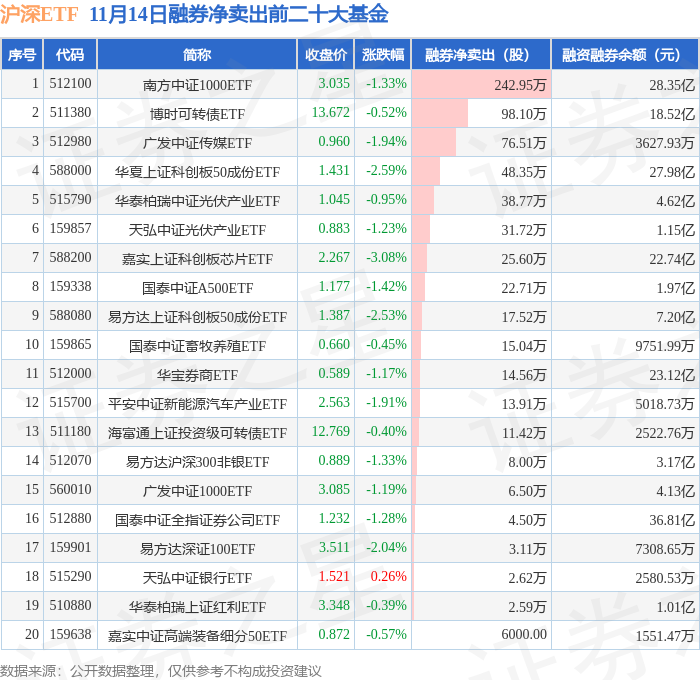The image size is (700, 680).
Task: Click the 8.00万 net sell value
Action: 527,462
